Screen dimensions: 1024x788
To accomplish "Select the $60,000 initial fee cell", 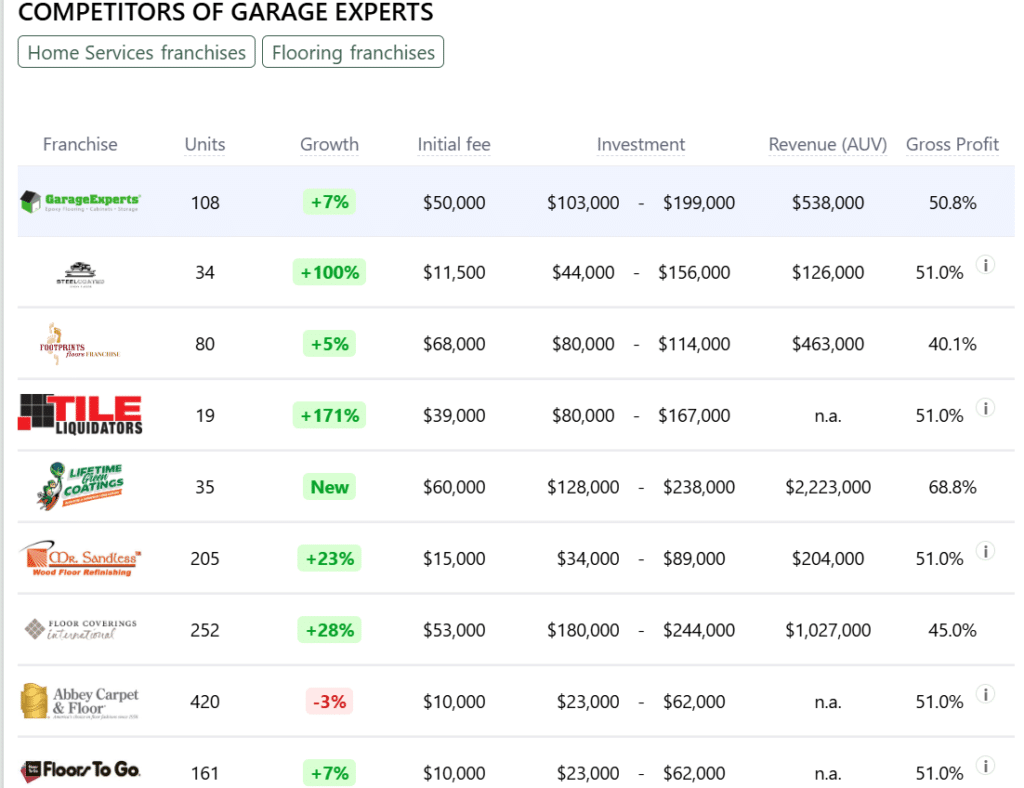I will [454, 487].
